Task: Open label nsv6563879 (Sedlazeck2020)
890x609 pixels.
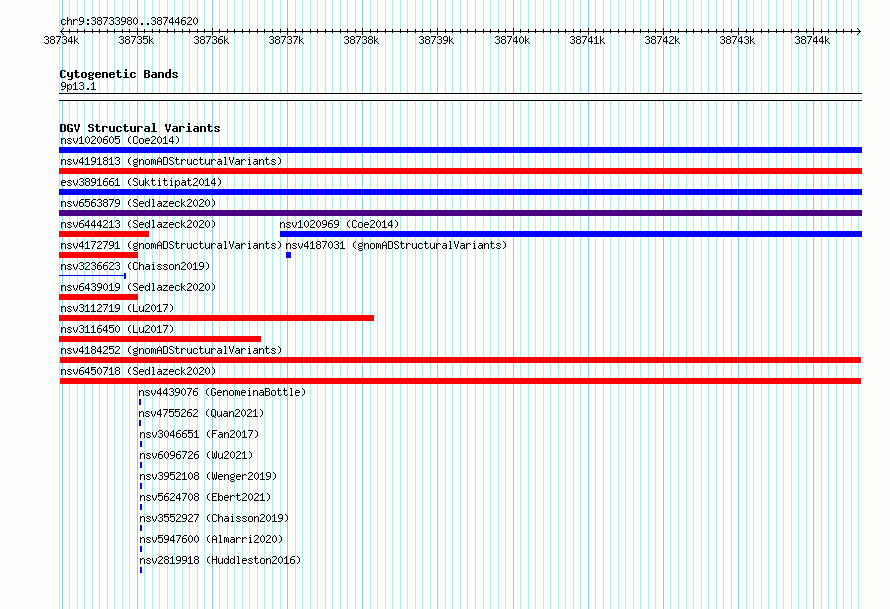Action: coord(138,203)
